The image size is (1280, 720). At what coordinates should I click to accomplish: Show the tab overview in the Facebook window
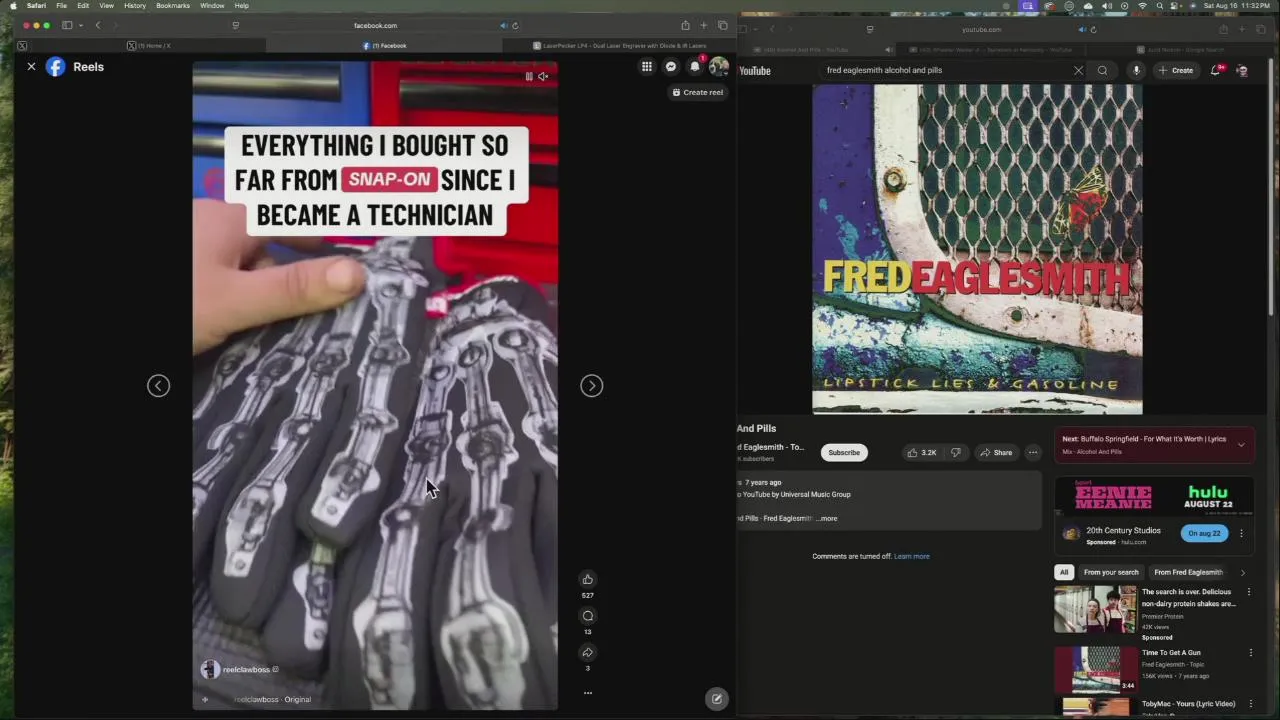(x=723, y=25)
